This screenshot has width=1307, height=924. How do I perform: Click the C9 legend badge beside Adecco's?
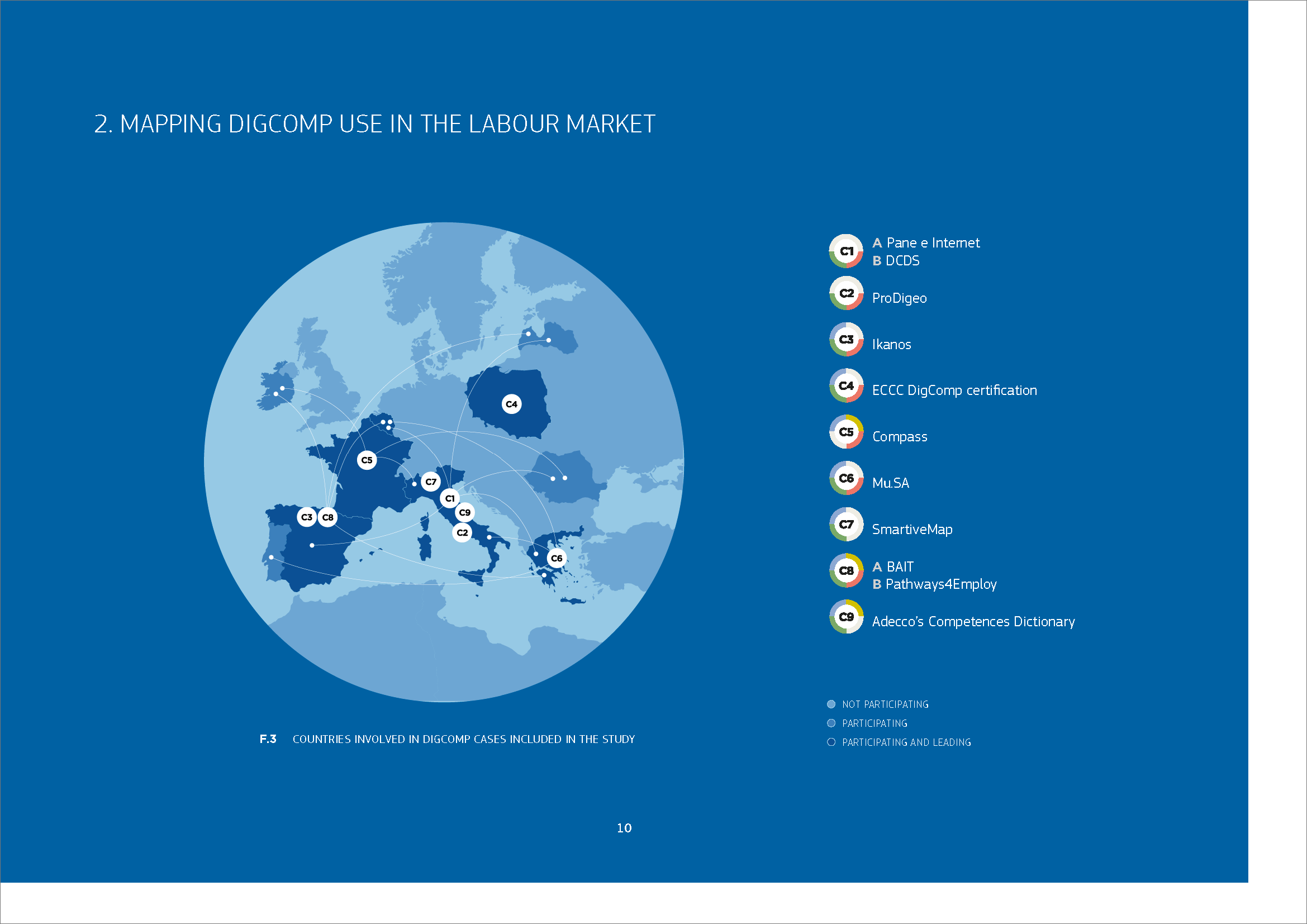pyautogui.click(x=847, y=617)
